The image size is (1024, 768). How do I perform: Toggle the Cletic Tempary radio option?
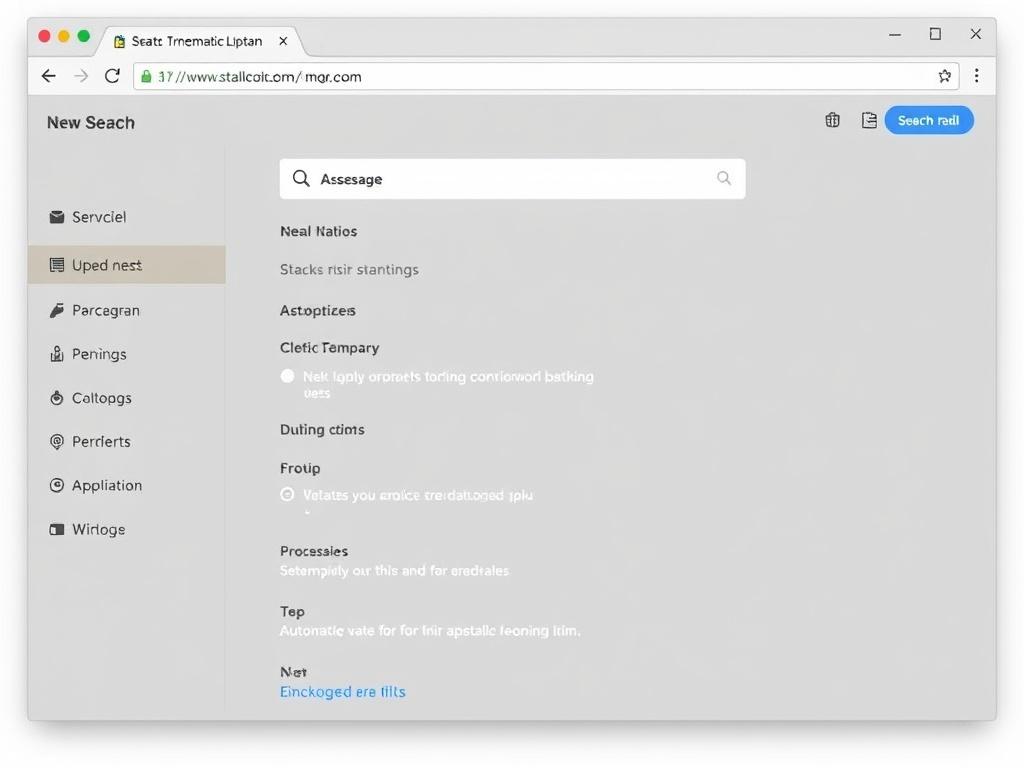tap(288, 376)
